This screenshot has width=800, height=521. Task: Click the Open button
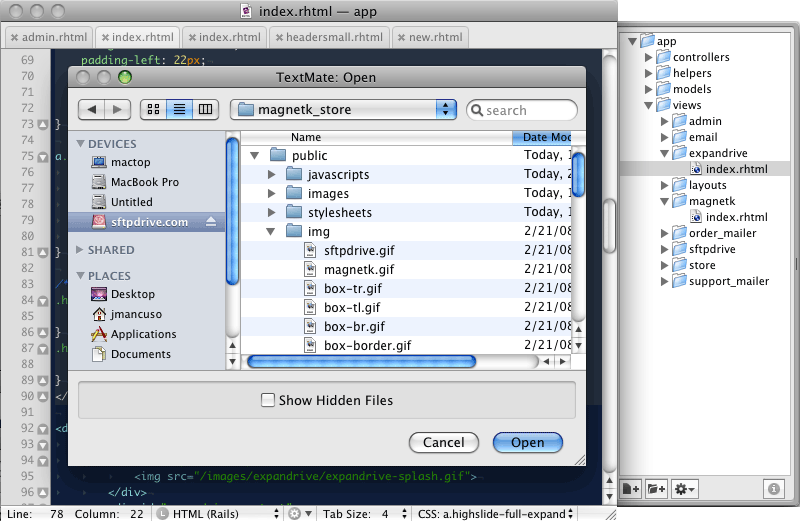(527, 442)
